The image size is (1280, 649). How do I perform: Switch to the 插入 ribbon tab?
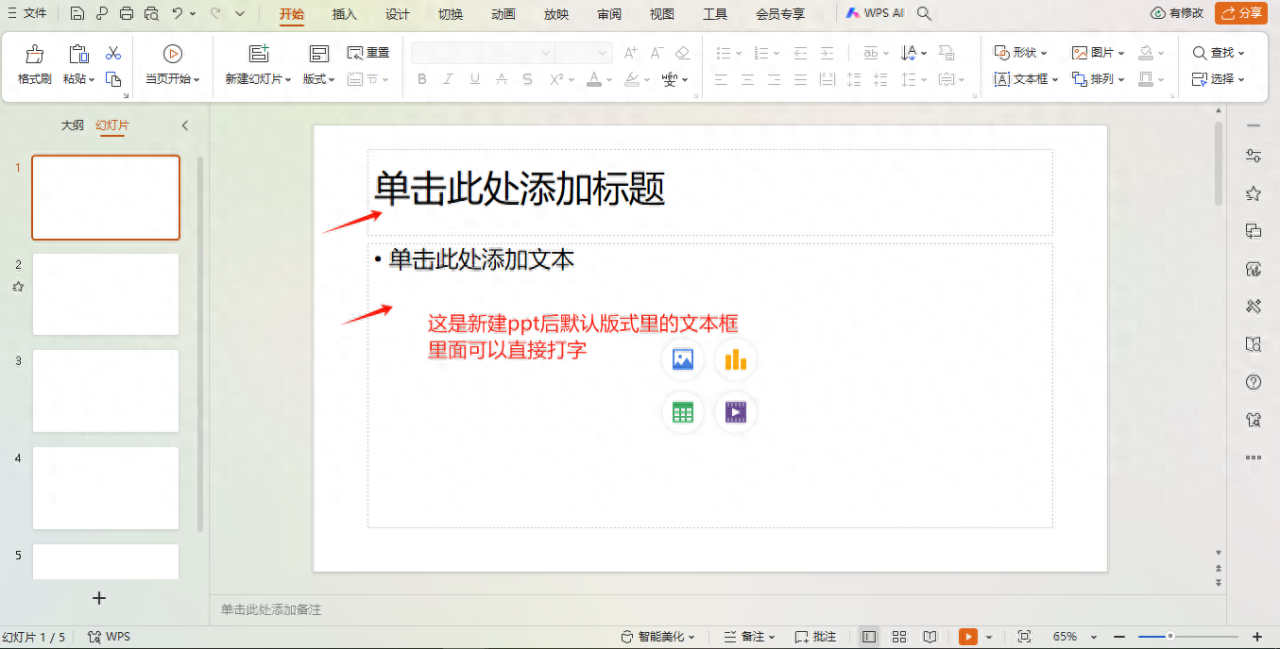pyautogui.click(x=344, y=14)
